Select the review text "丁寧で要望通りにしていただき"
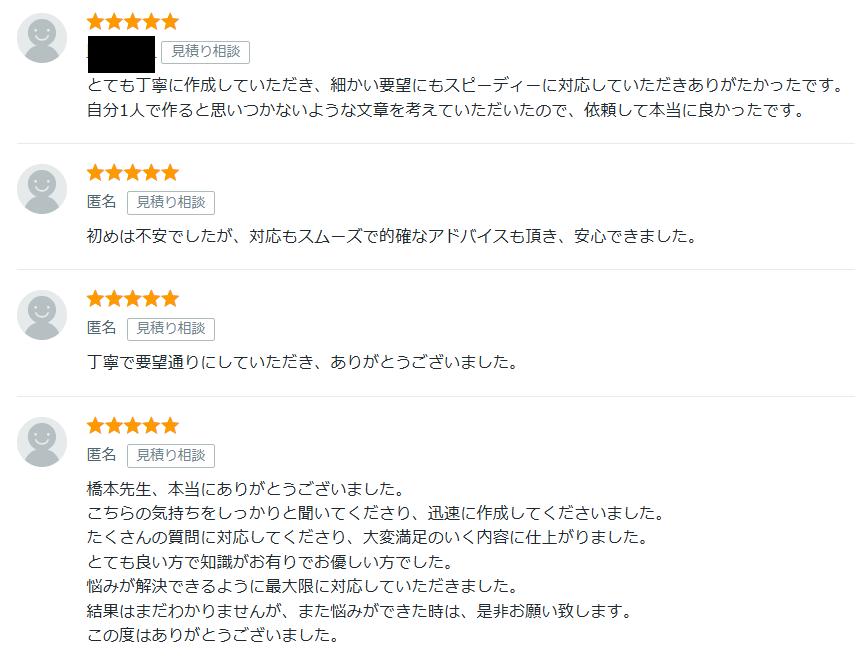 point(302,362)
